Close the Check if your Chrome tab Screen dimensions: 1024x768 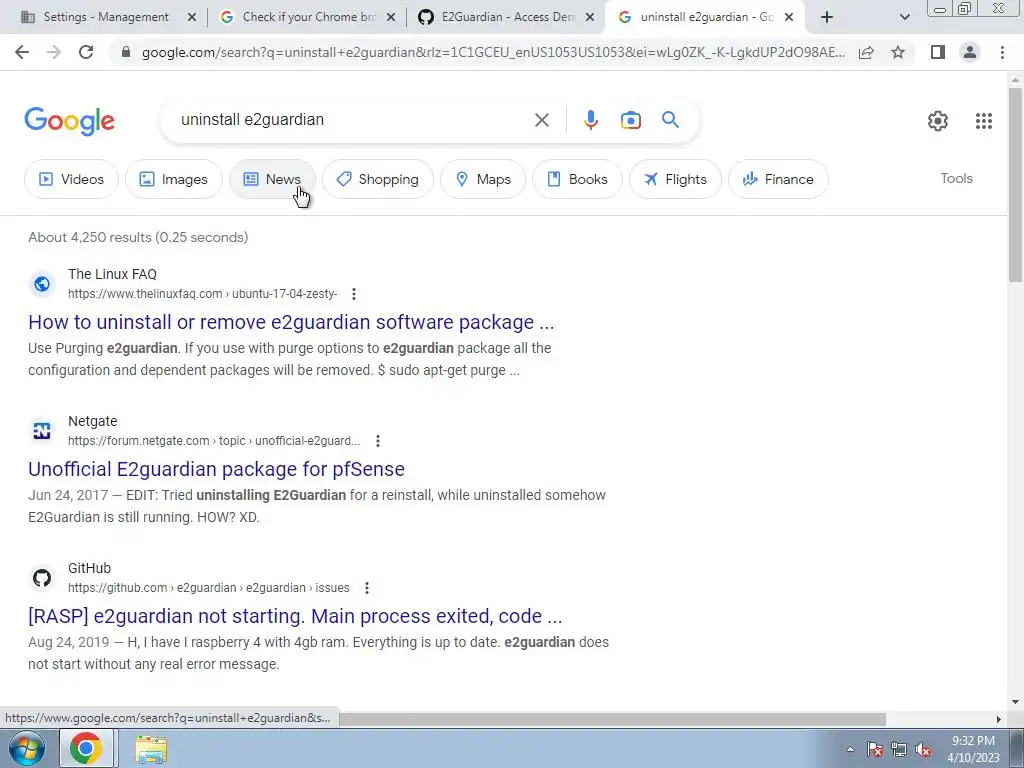coord(391,18)
